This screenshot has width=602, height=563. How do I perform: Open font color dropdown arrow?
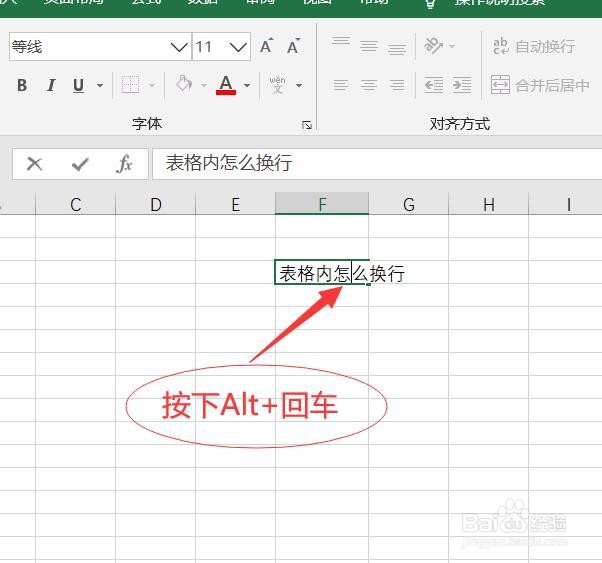click(x=247, y=85)
